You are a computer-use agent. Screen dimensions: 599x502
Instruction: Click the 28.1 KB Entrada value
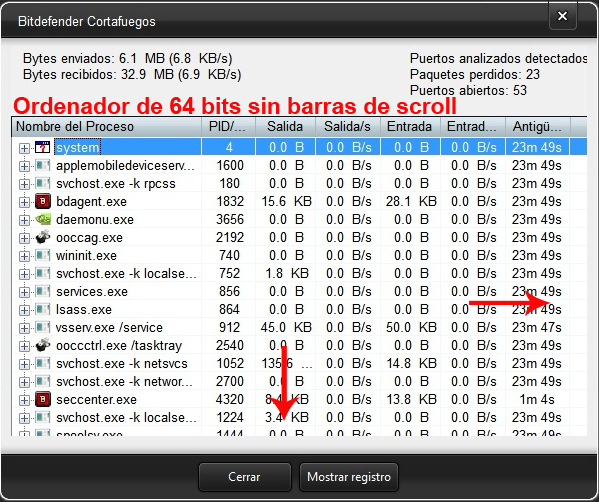coord(411,201)
